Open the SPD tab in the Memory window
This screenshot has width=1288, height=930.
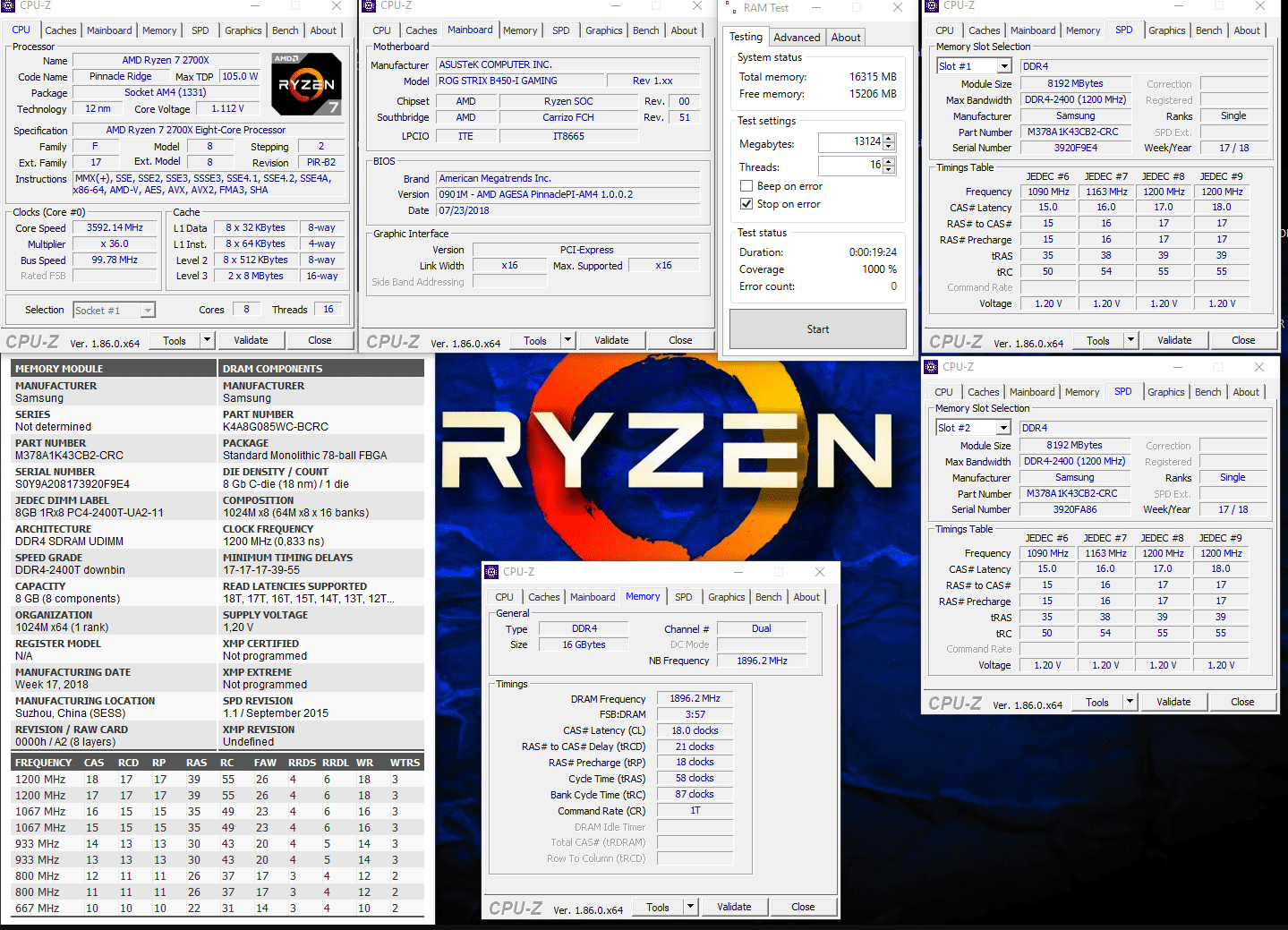pos(684,597)
